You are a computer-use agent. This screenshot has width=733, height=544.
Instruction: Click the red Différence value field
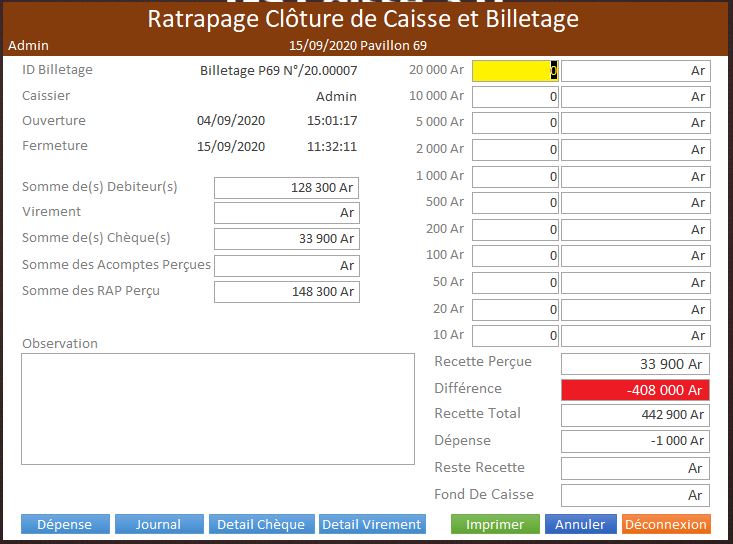click(635, 390)
